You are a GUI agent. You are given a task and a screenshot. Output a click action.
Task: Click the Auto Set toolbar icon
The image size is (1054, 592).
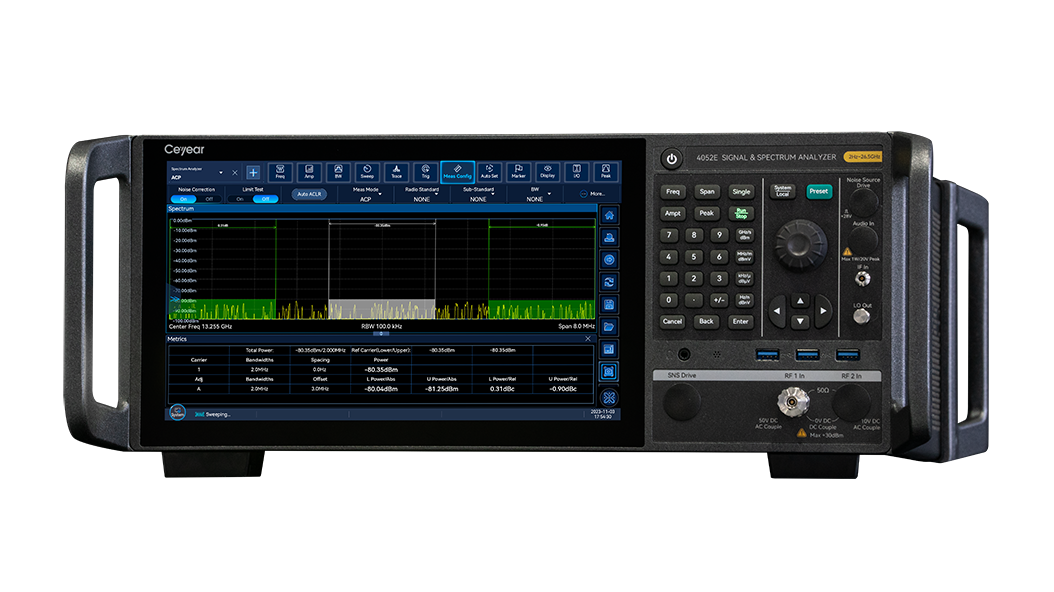[x=488, y=172]
